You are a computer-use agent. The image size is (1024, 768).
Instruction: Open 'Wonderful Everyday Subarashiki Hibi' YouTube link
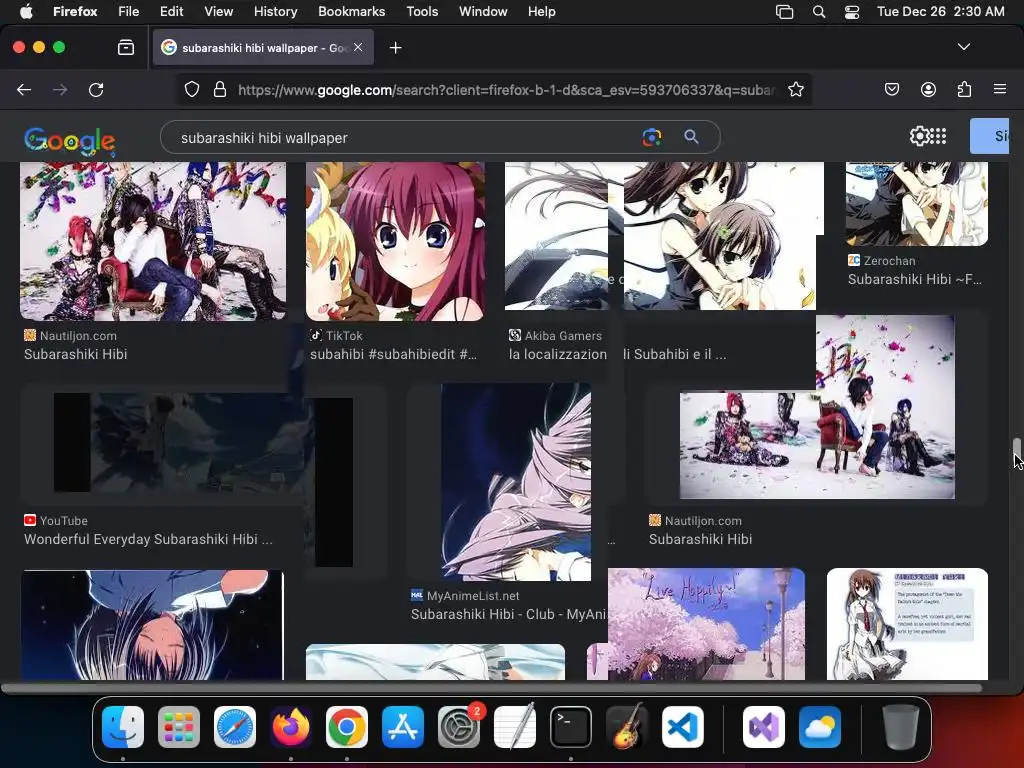coord(148,539)
